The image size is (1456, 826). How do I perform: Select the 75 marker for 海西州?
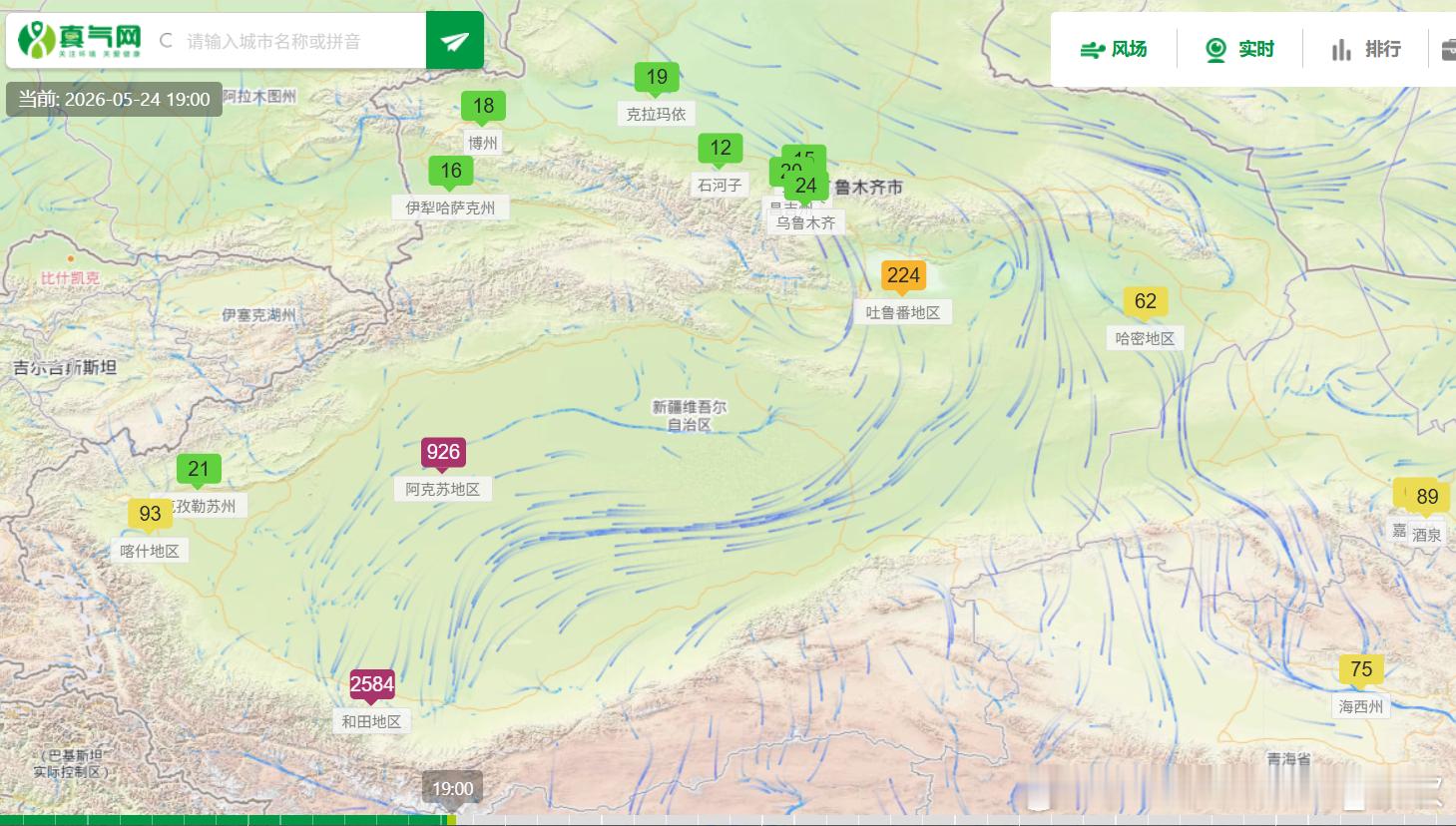click(x=1361, y=669)
